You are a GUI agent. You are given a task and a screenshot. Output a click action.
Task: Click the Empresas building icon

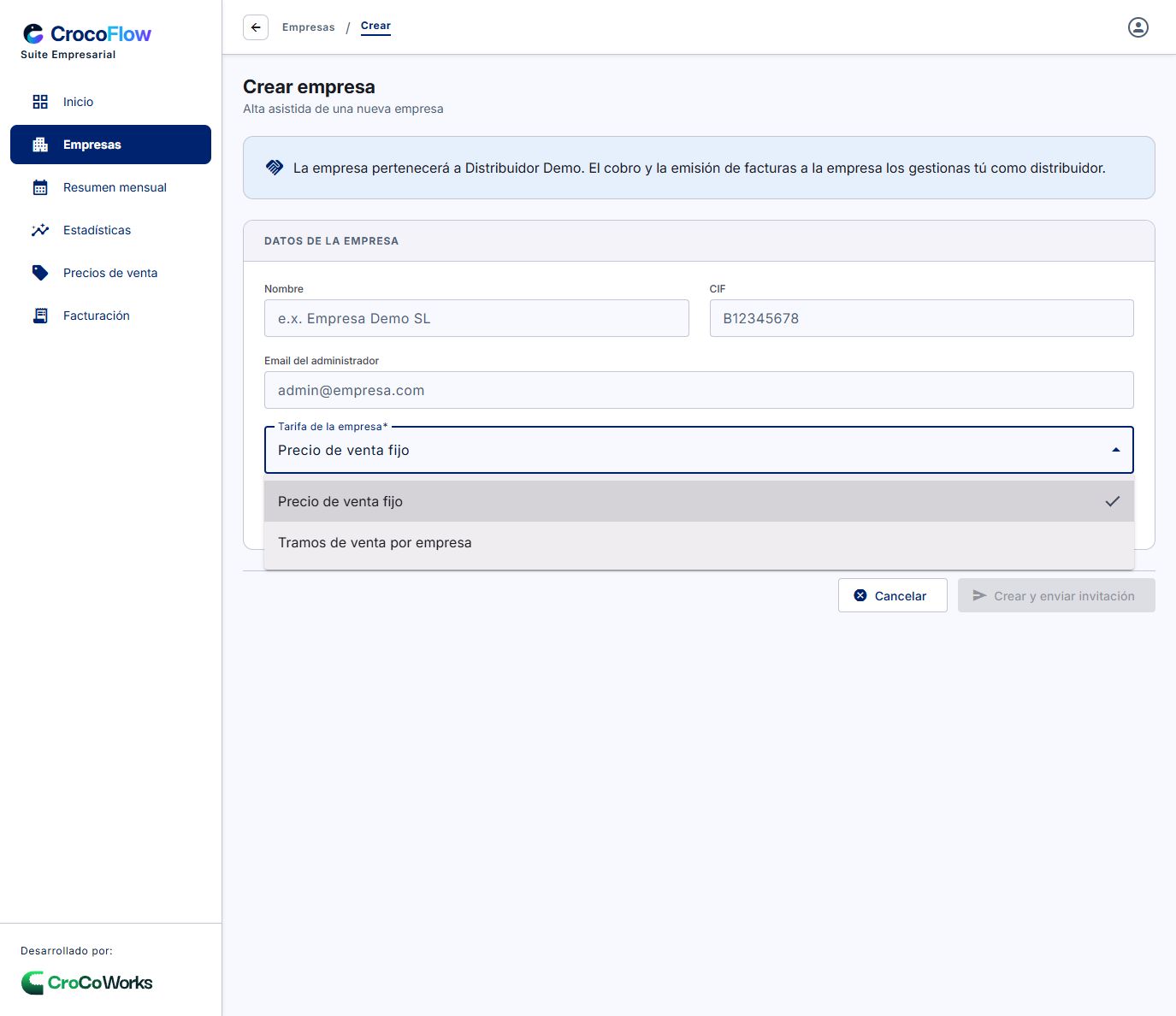[40, 145]
